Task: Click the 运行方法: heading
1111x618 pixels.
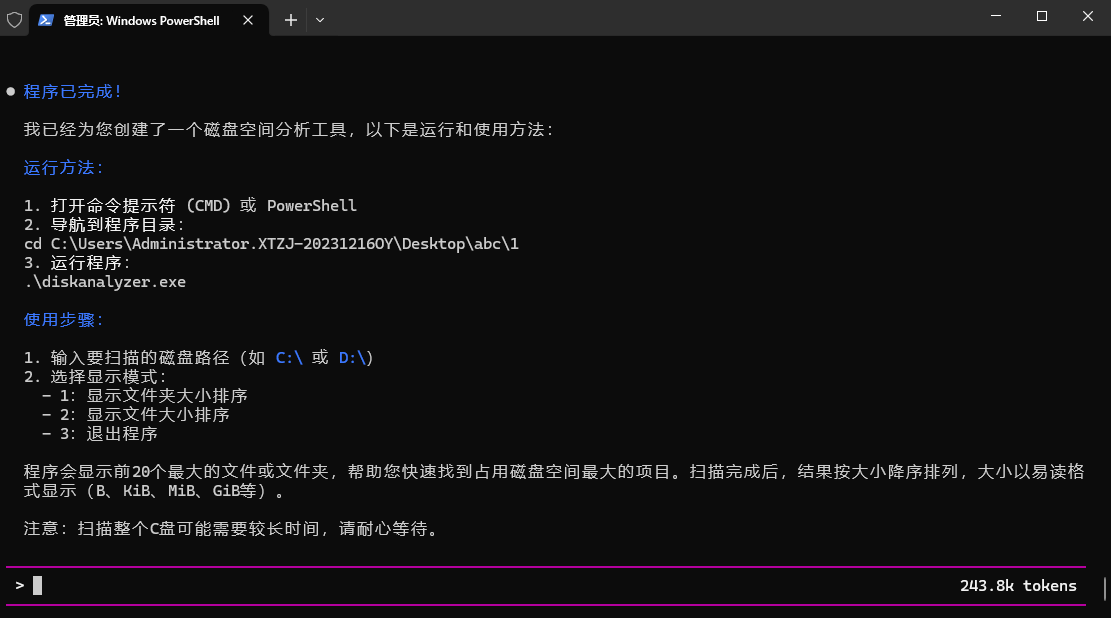Action: pos(63,167)
